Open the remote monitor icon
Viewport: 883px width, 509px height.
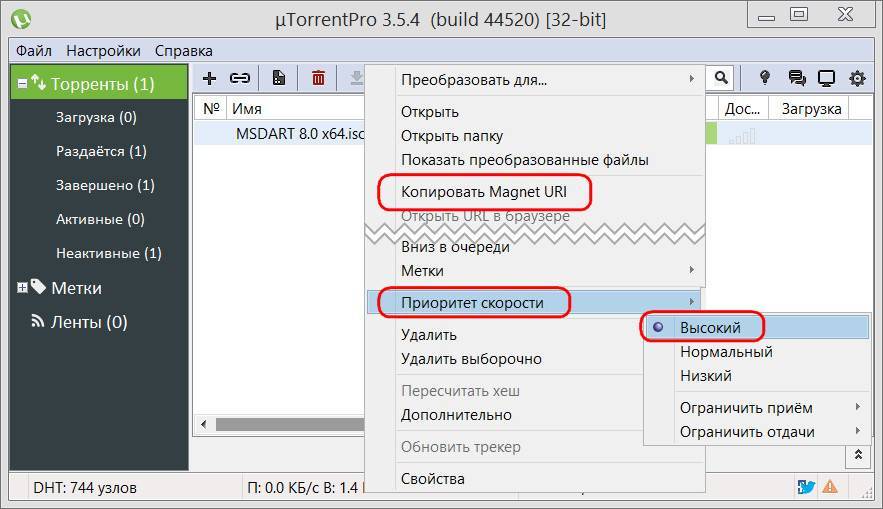tap(826, 78)
